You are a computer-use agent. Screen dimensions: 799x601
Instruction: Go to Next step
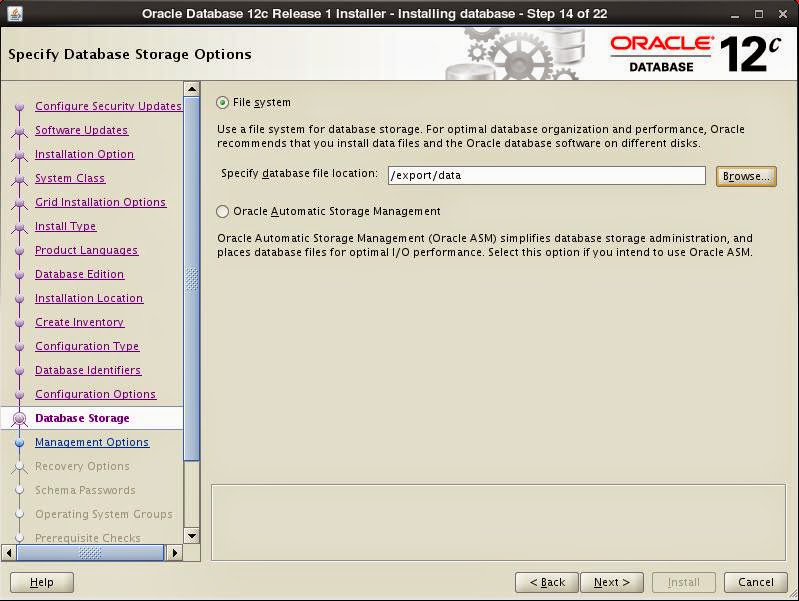pos(611,582)
